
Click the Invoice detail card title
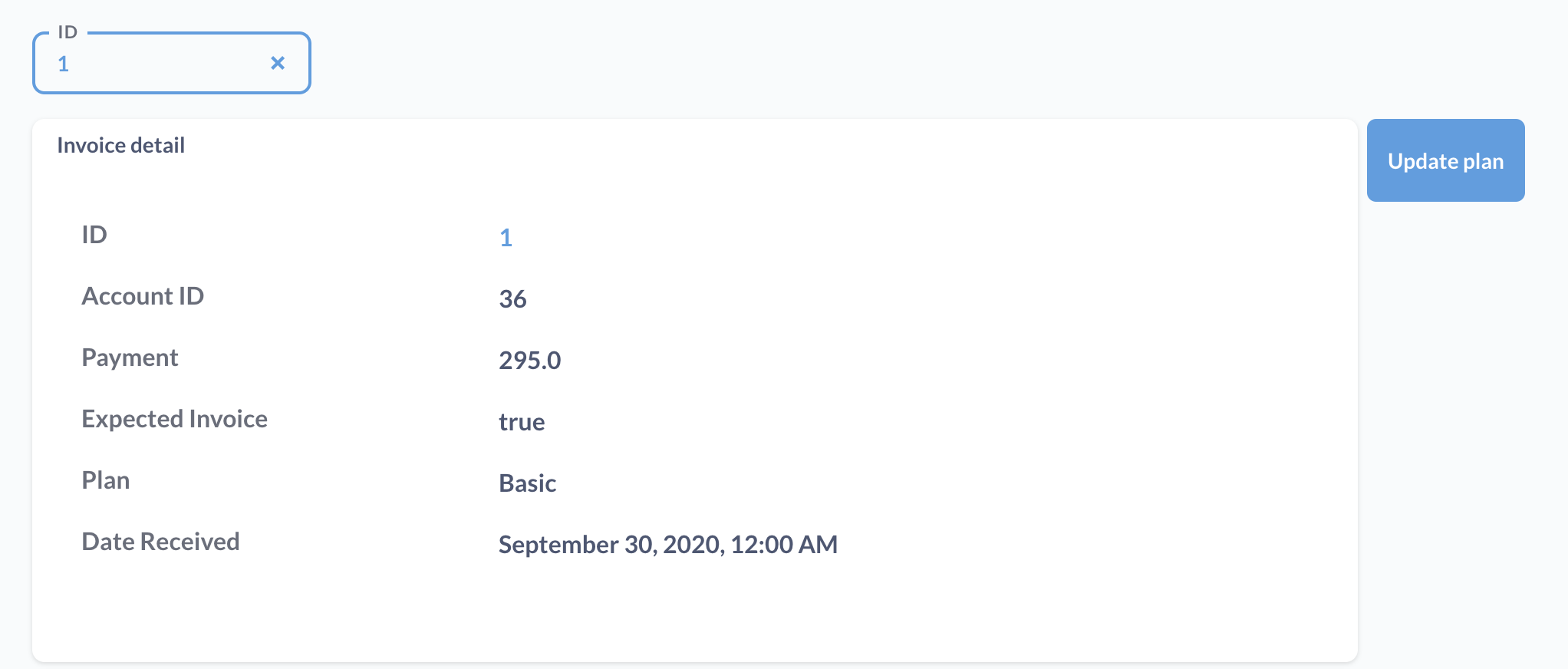(x=120, y=146)
